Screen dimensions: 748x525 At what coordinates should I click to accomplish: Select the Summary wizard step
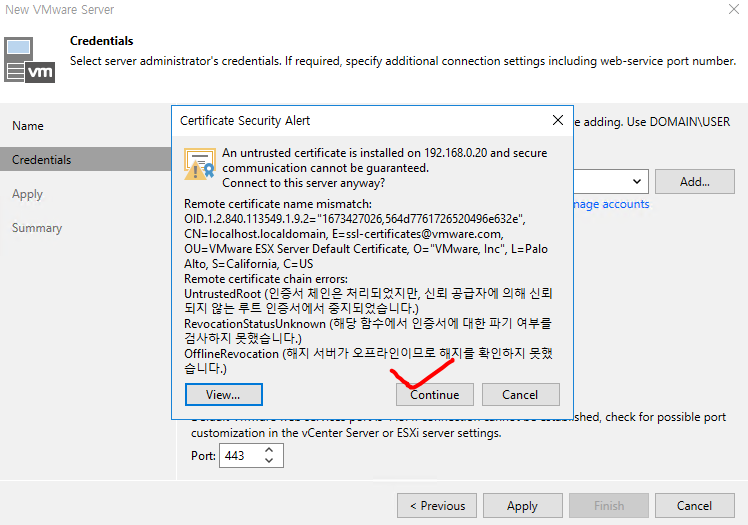37,228
